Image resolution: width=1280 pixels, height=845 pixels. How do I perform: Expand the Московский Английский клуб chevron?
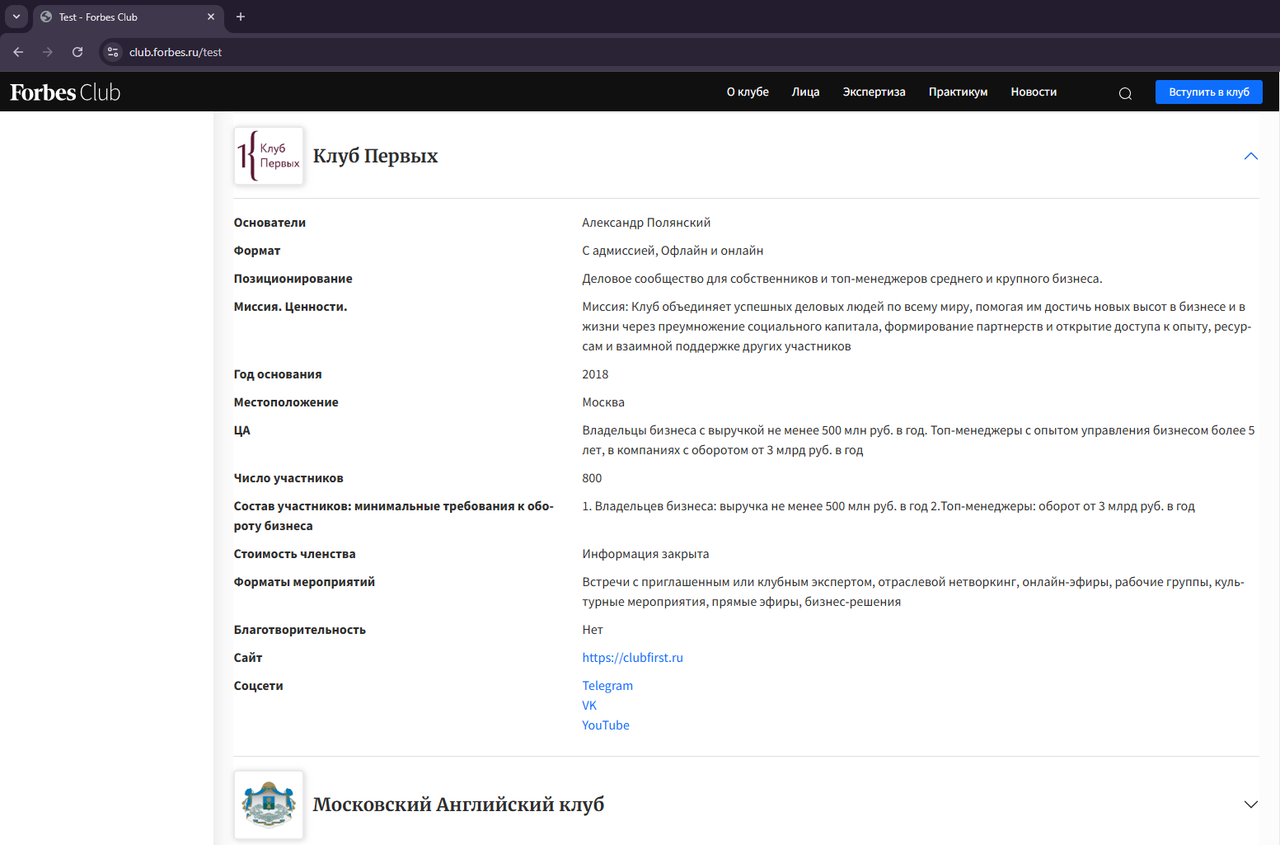[x=1250, y=804]
